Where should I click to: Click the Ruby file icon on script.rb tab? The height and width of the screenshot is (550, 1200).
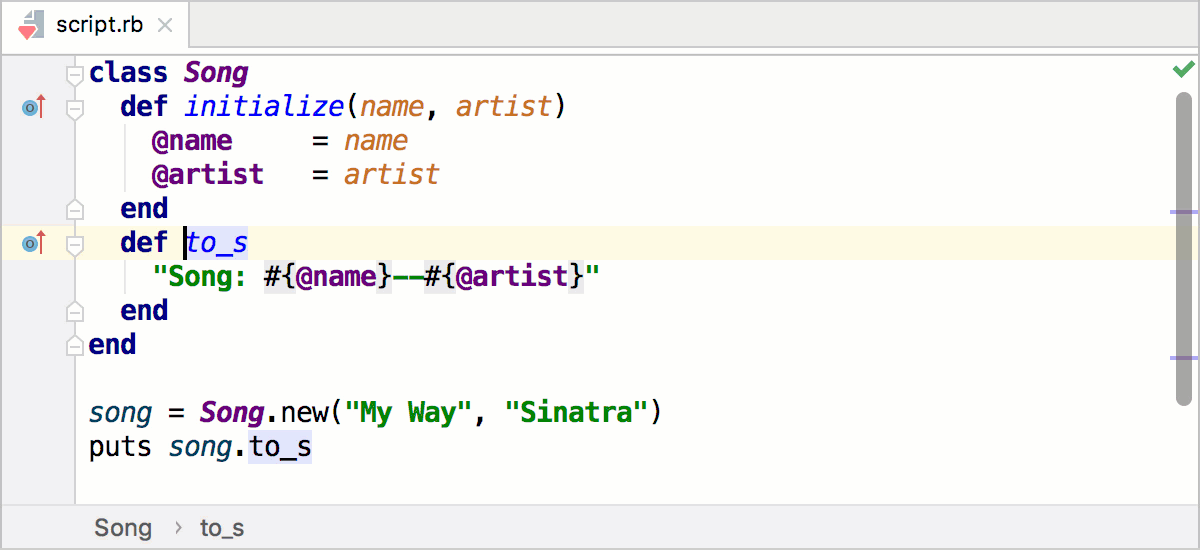(x=31, y=25)
